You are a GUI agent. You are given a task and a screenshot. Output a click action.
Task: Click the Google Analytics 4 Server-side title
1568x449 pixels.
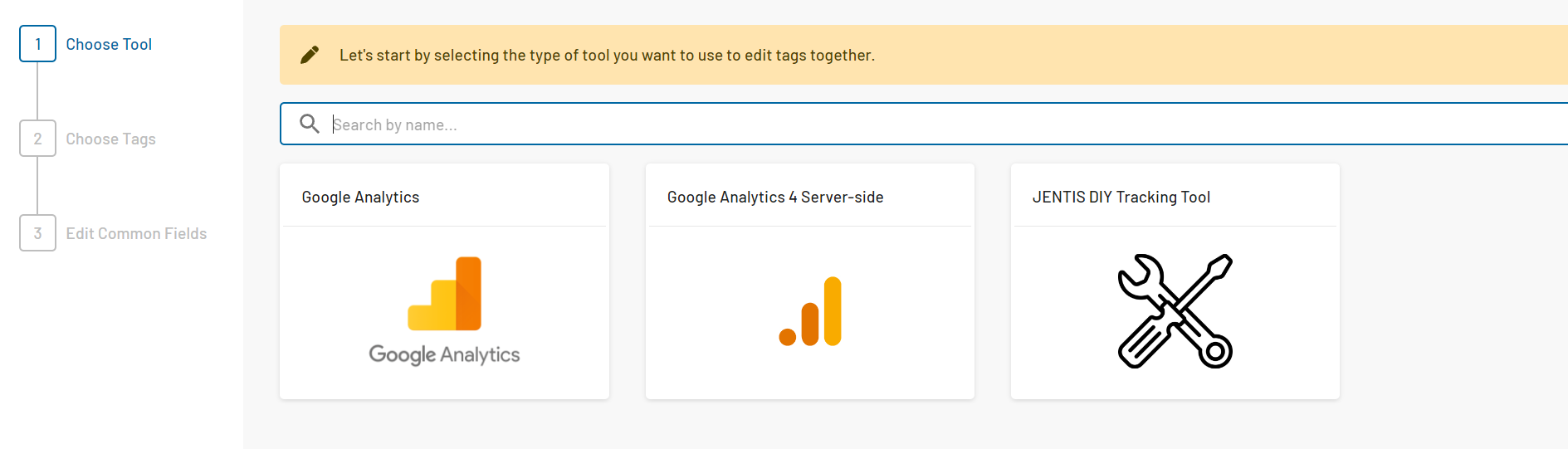[x=774, y=198]
